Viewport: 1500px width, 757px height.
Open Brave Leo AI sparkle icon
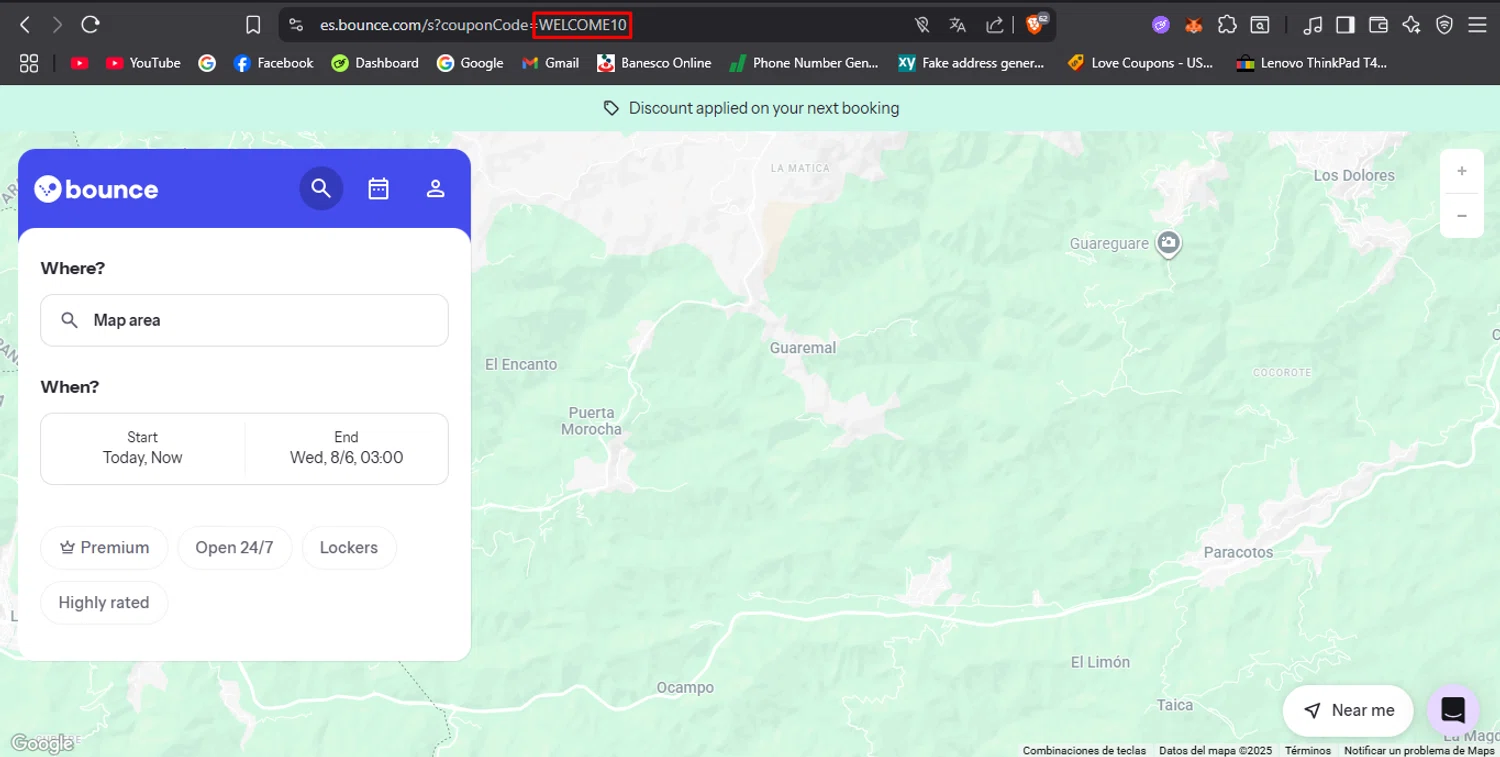tap(1411, 25)
